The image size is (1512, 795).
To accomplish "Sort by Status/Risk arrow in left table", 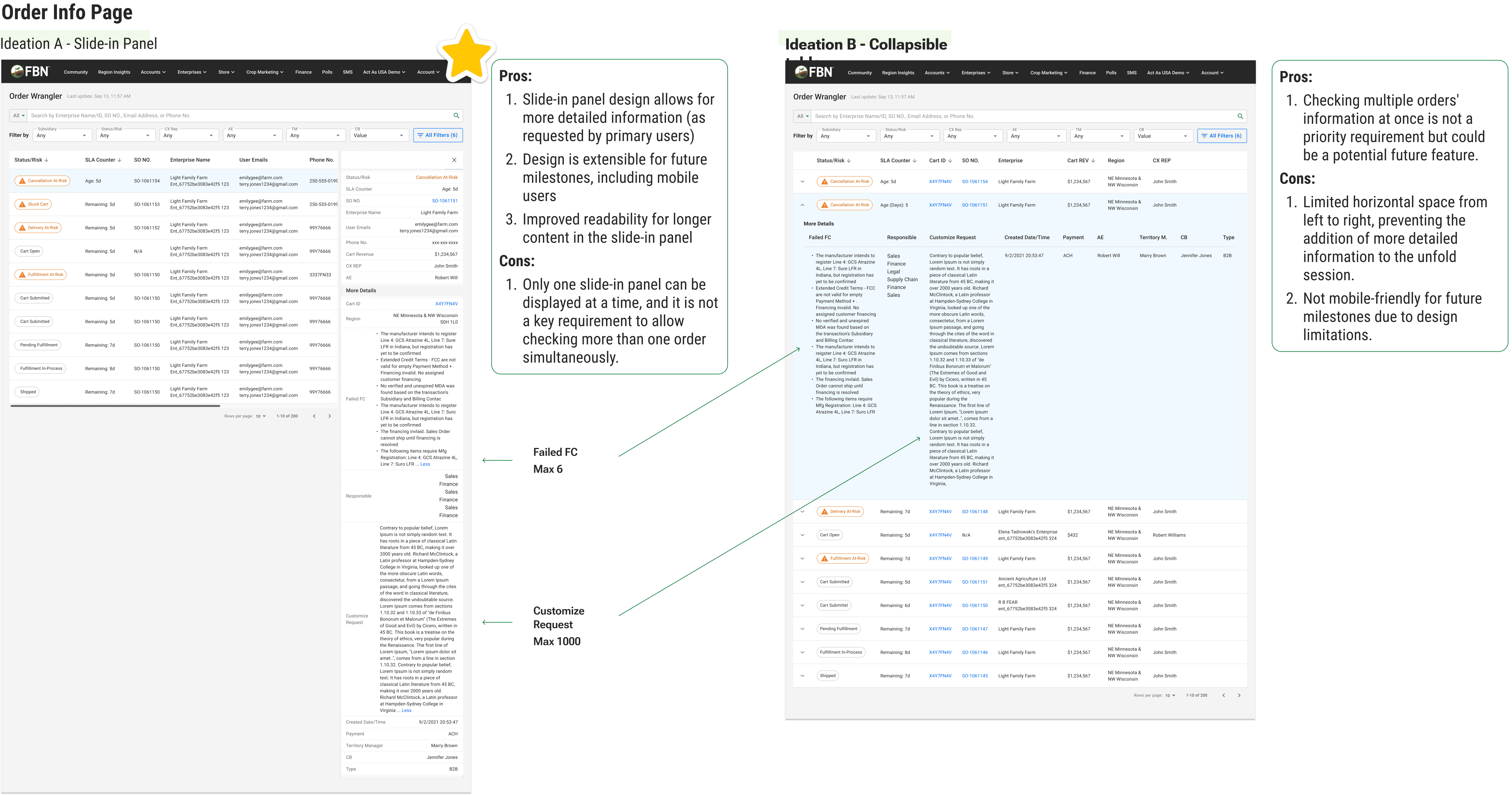I will pos(46,160).
